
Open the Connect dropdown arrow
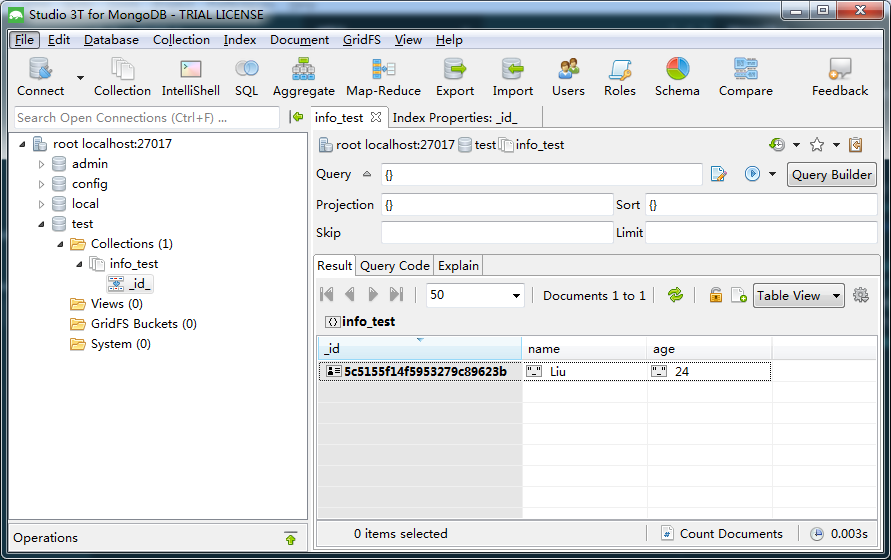(81, 78)
